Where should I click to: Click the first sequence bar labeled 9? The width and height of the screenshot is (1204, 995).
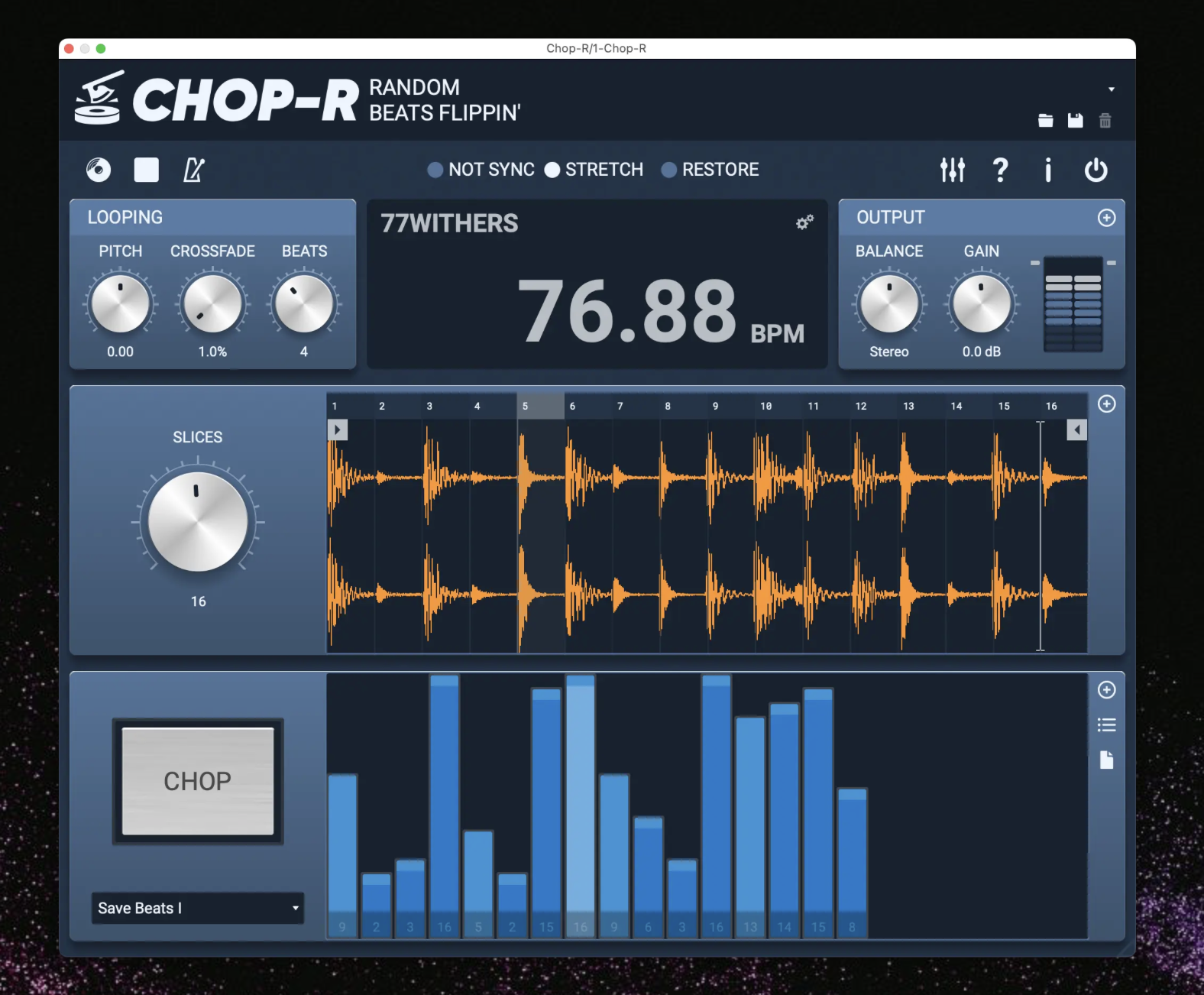(x=342, y=855)
